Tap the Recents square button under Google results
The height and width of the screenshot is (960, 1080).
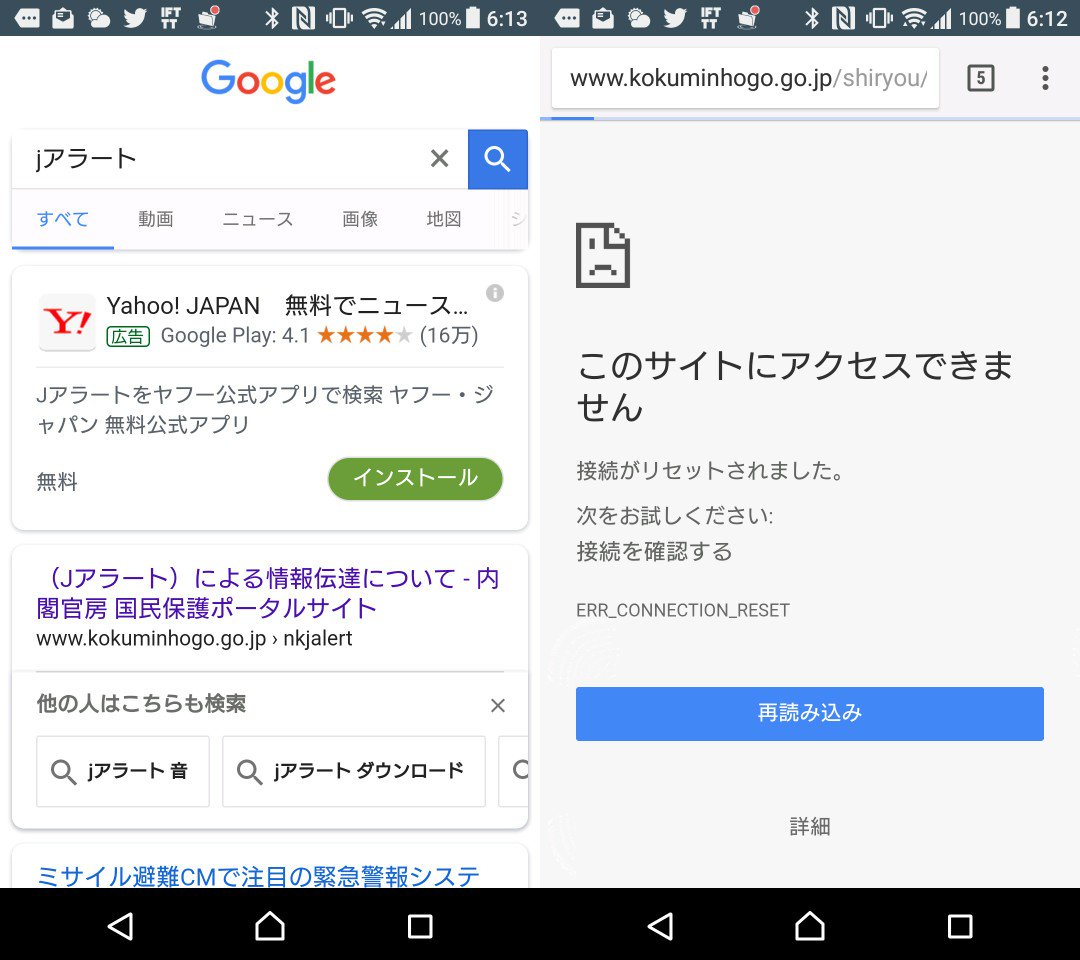(419, 926)
